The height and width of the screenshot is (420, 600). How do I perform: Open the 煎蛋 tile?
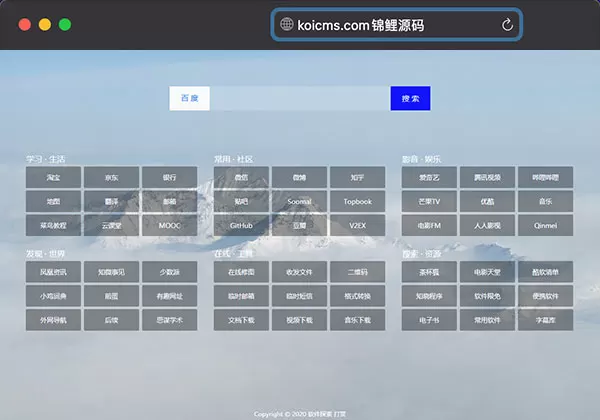pyautogui.click(x=112, y=296)
